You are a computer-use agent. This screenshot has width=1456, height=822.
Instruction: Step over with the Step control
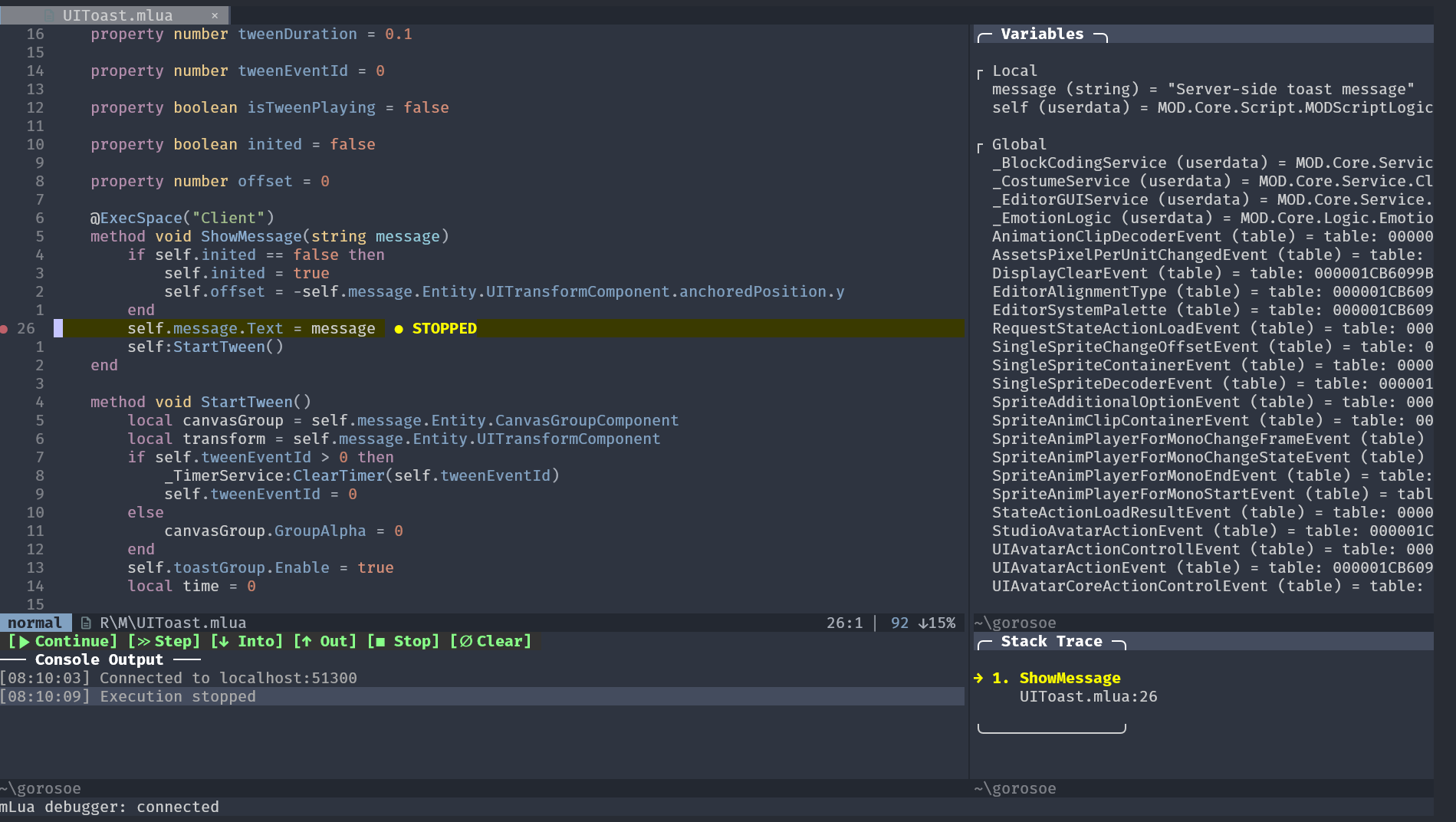(164, 641)
